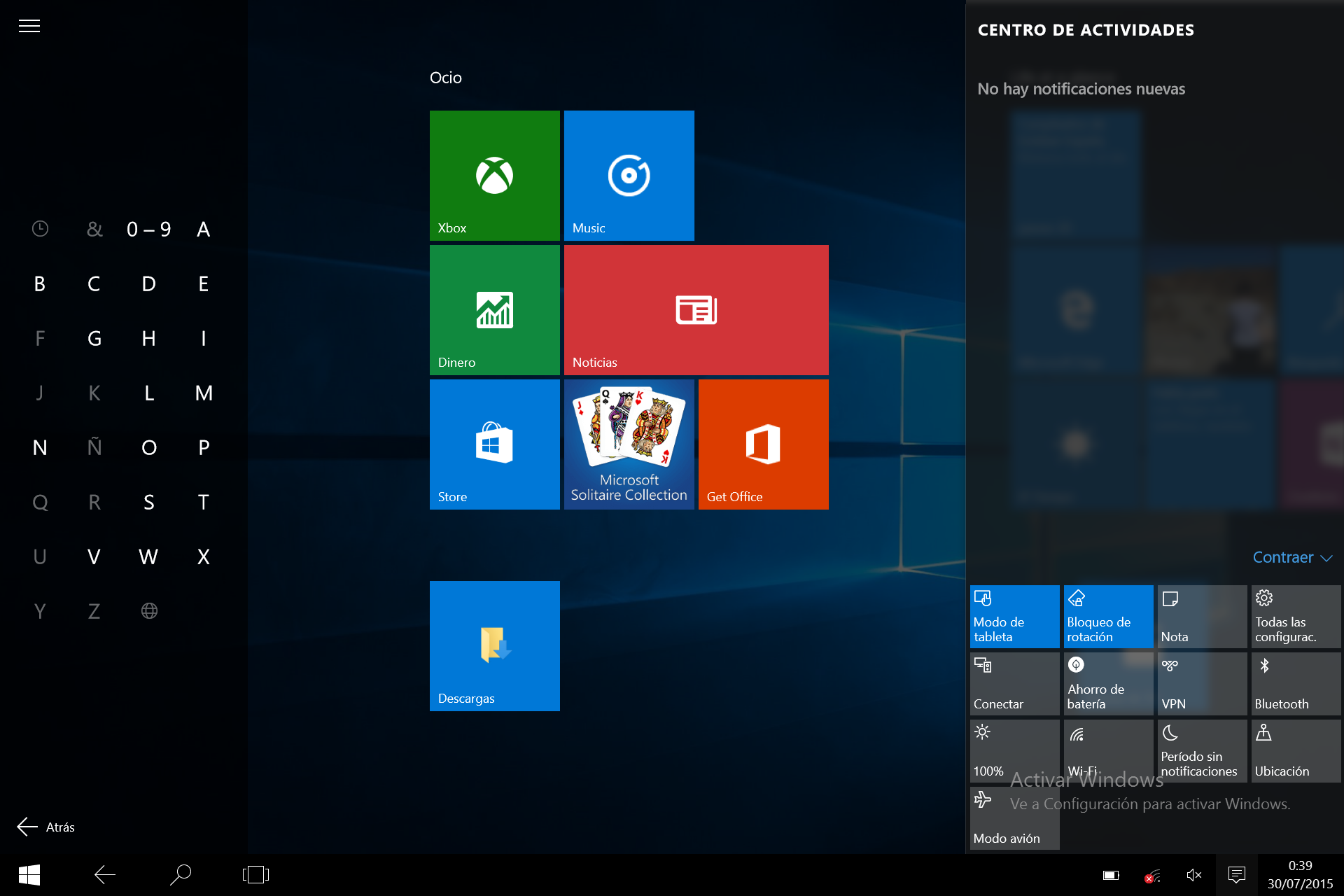Viewport: 1344px width, 896px height.
Task: Open the Xbox app tile
Action: point(494,175)
